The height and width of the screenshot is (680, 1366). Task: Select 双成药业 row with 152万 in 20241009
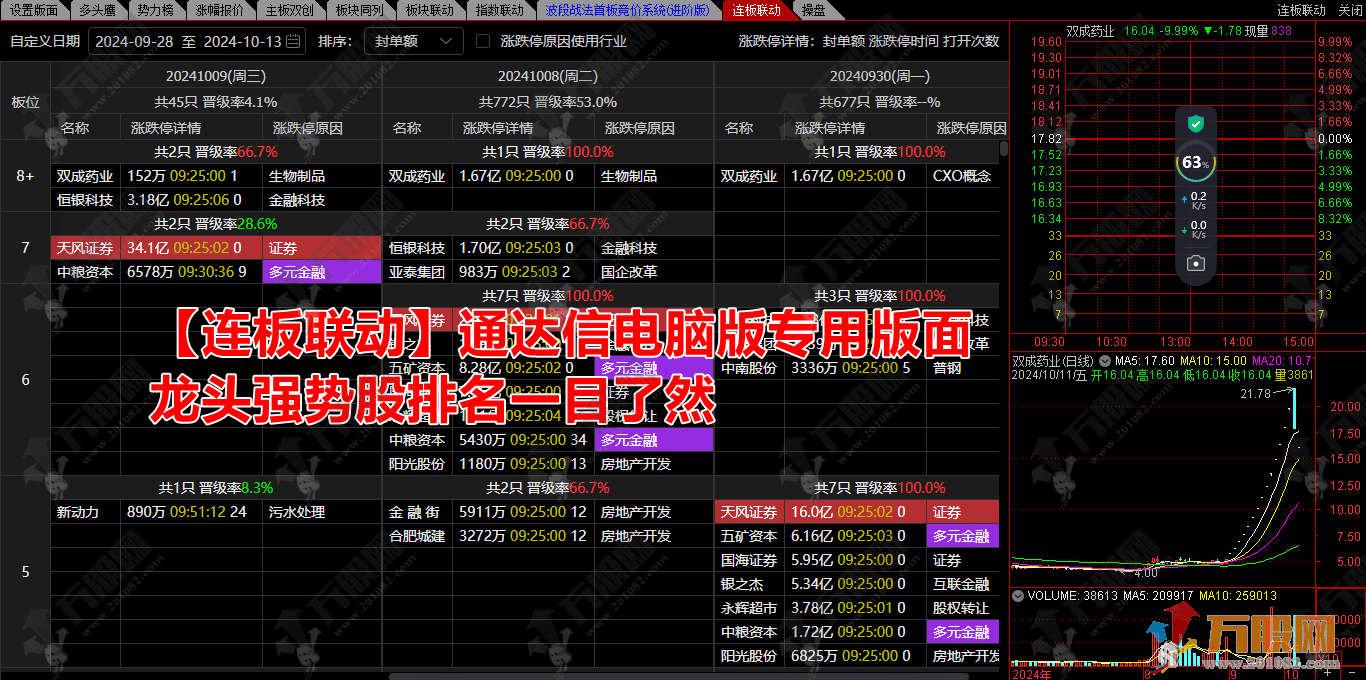216,176
